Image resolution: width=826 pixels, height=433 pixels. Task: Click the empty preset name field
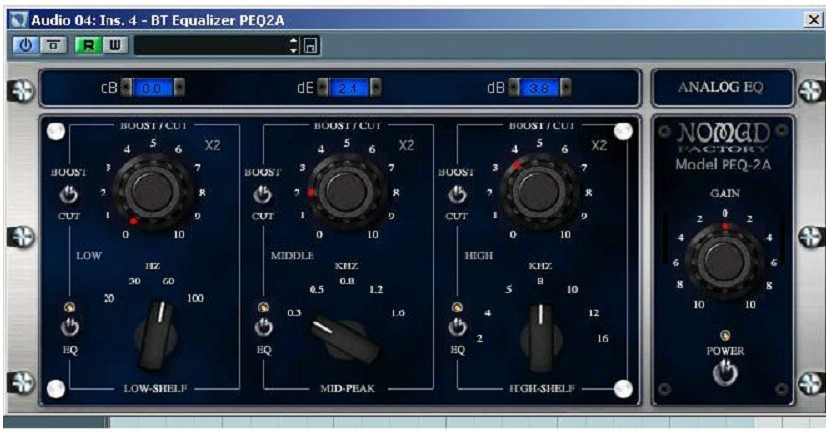tap(210, 45)
